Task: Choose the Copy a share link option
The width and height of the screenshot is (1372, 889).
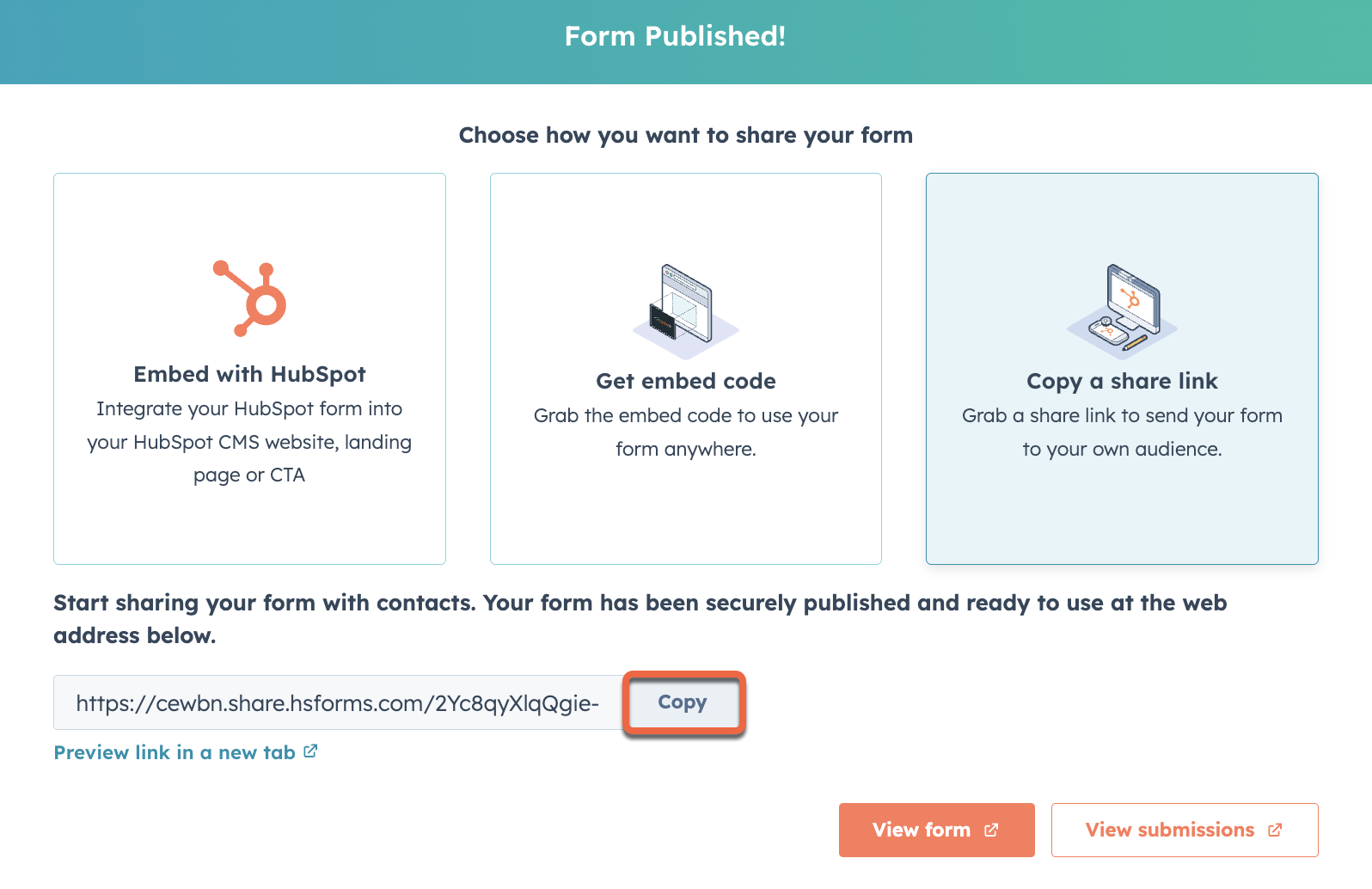Action: pyautogui.click(x=1121, y=370)
